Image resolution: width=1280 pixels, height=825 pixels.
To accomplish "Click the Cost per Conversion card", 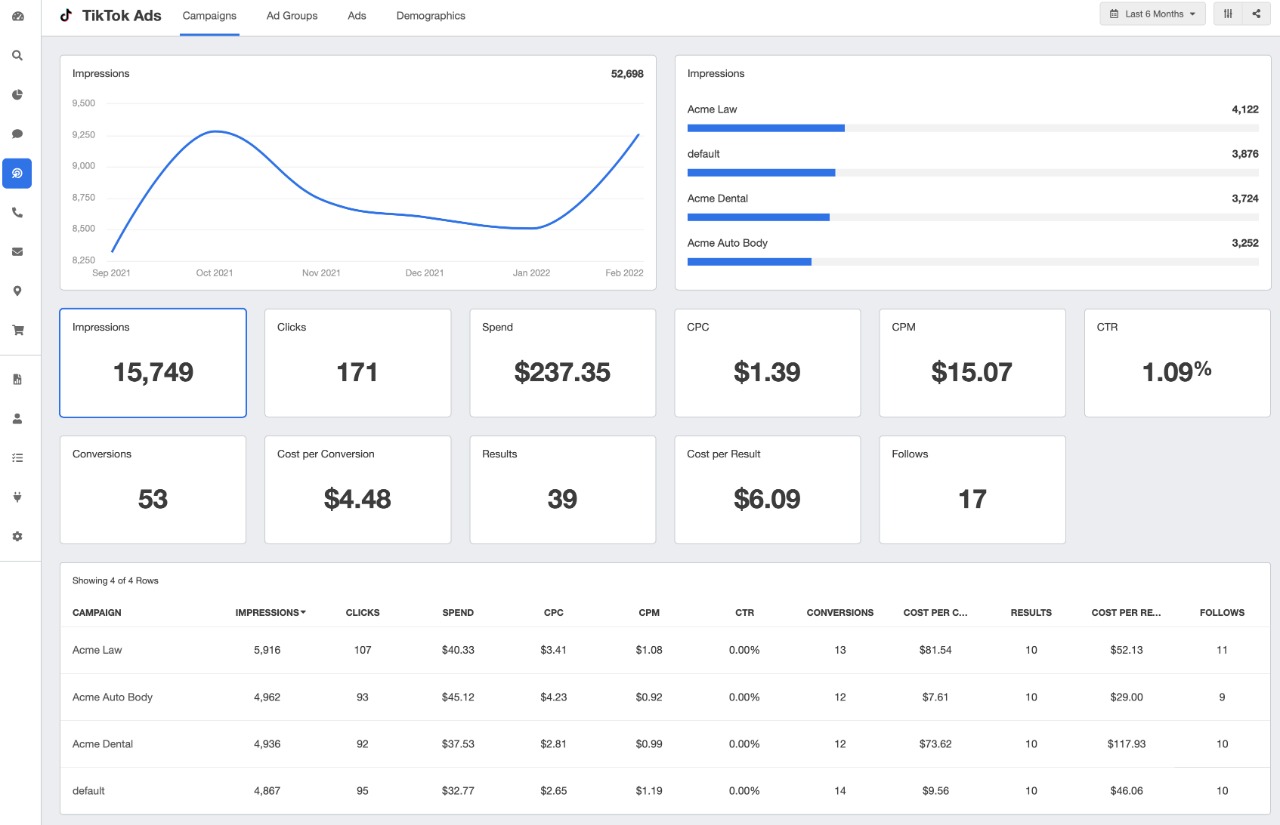I will (357, 490).
